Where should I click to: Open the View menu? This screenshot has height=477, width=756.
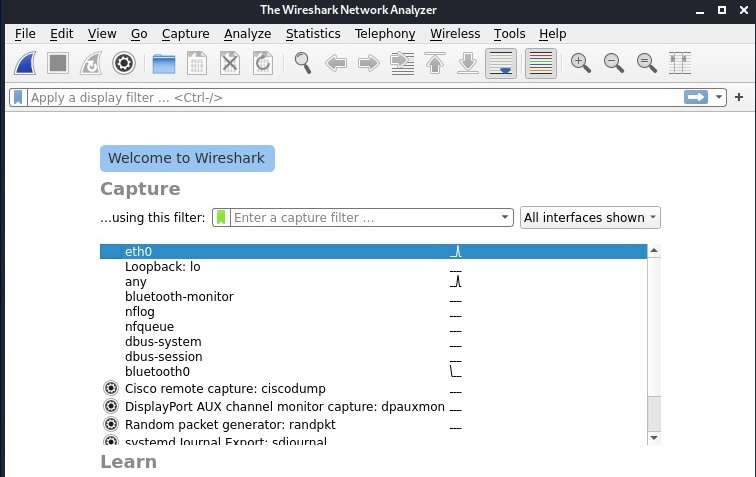(x=102, y=34)
